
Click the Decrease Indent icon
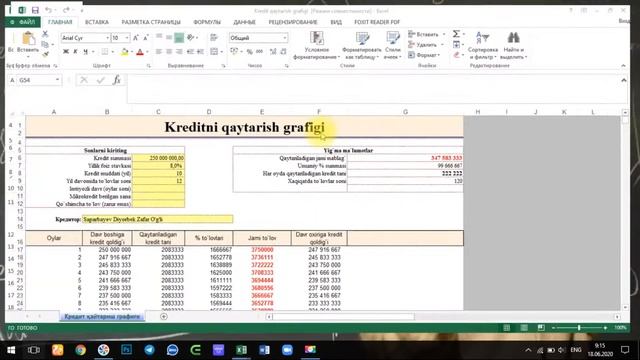click(190, 51)
